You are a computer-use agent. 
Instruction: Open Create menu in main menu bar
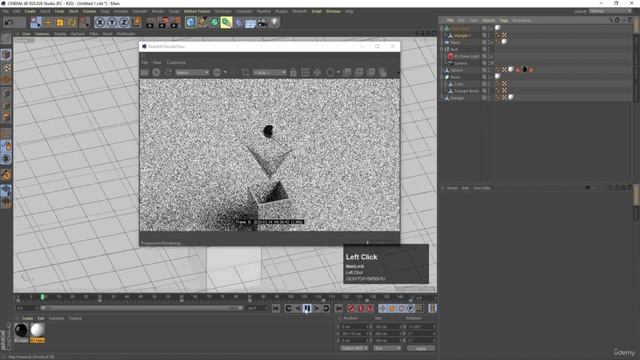(30, 11)
